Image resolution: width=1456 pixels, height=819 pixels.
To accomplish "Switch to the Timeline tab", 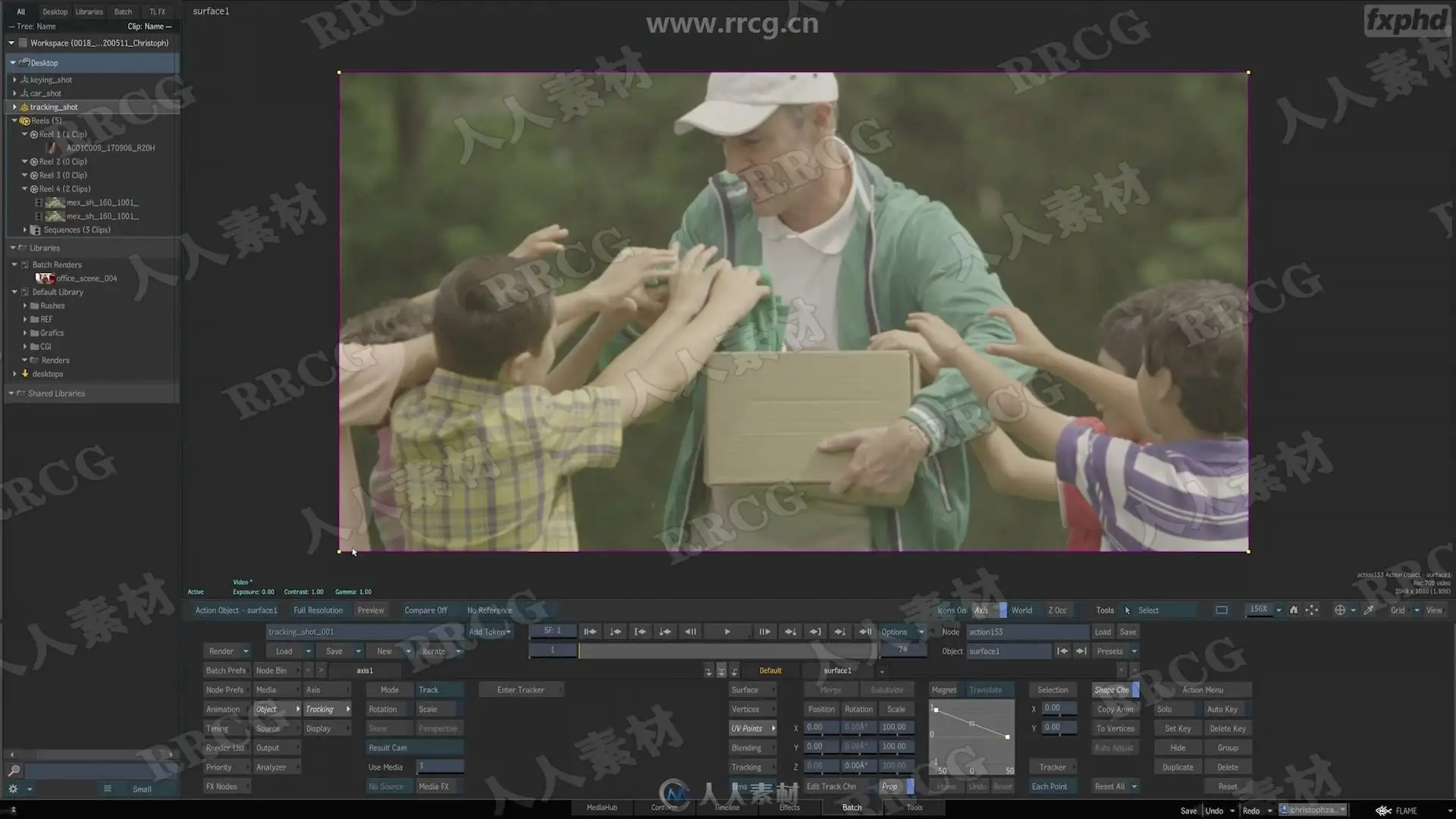I will point(726,808).
